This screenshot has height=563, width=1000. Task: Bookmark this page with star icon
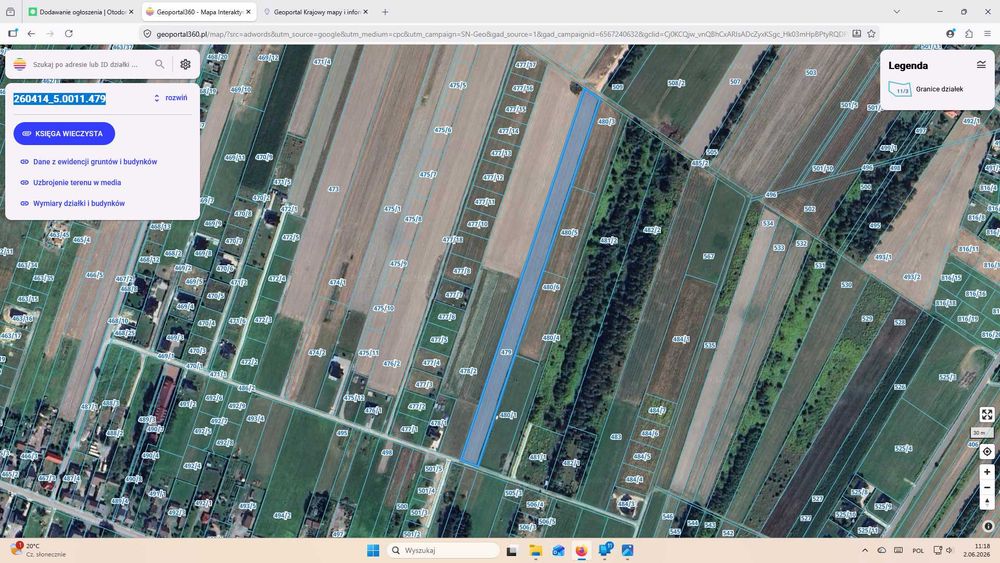point(871,33)
